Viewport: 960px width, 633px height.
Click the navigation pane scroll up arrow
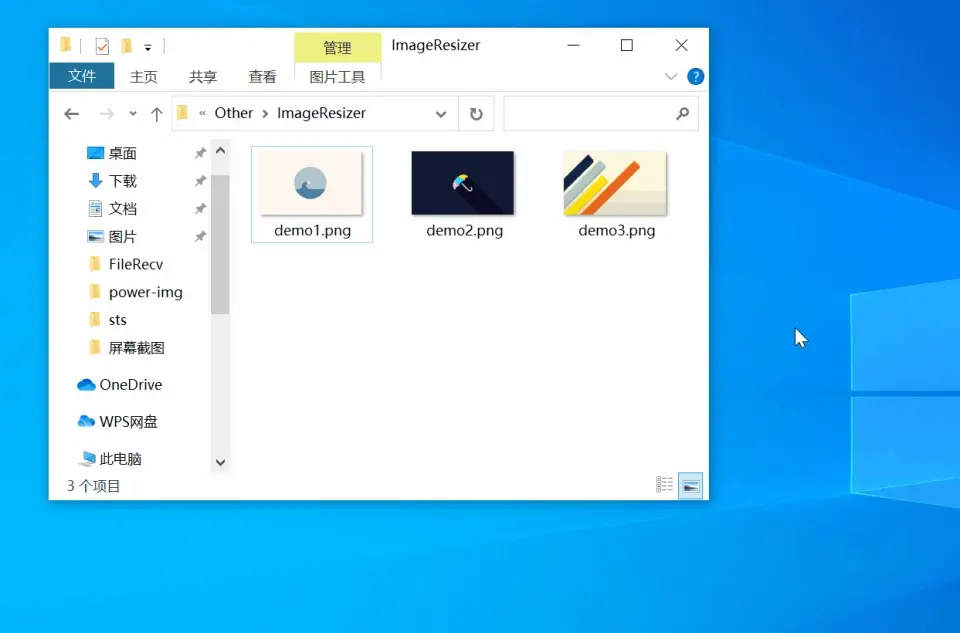click(x=220, y=151)
